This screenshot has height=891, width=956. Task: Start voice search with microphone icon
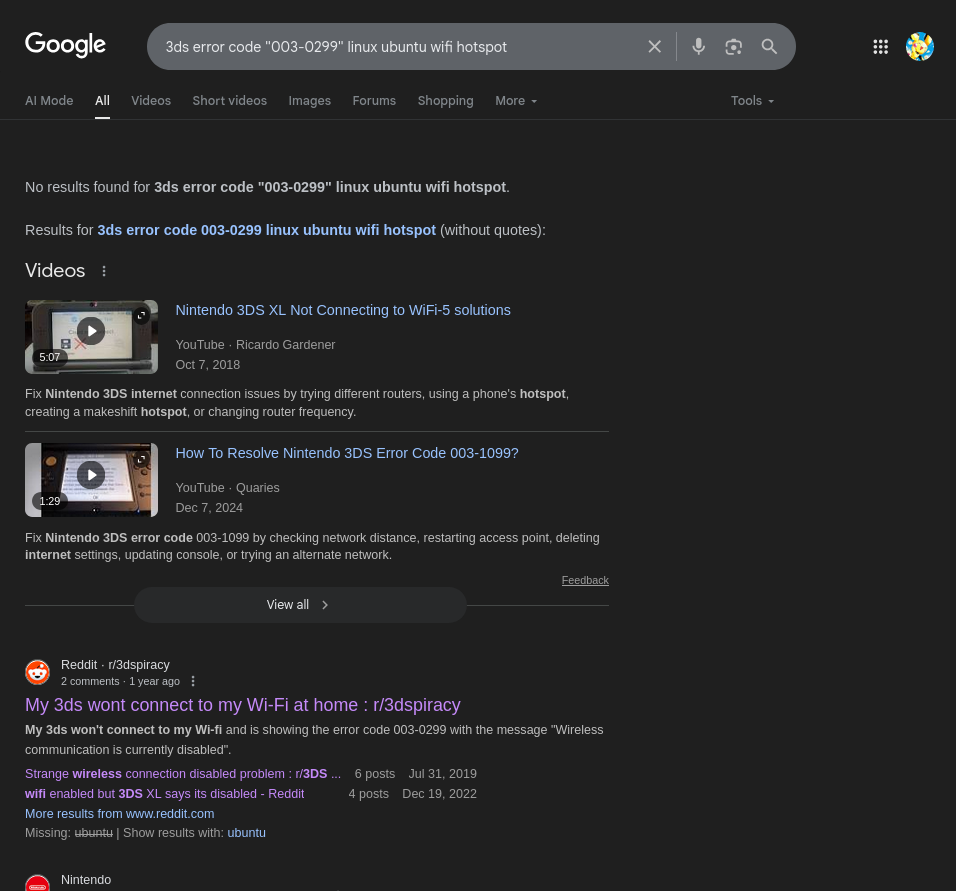click(698, 46)
